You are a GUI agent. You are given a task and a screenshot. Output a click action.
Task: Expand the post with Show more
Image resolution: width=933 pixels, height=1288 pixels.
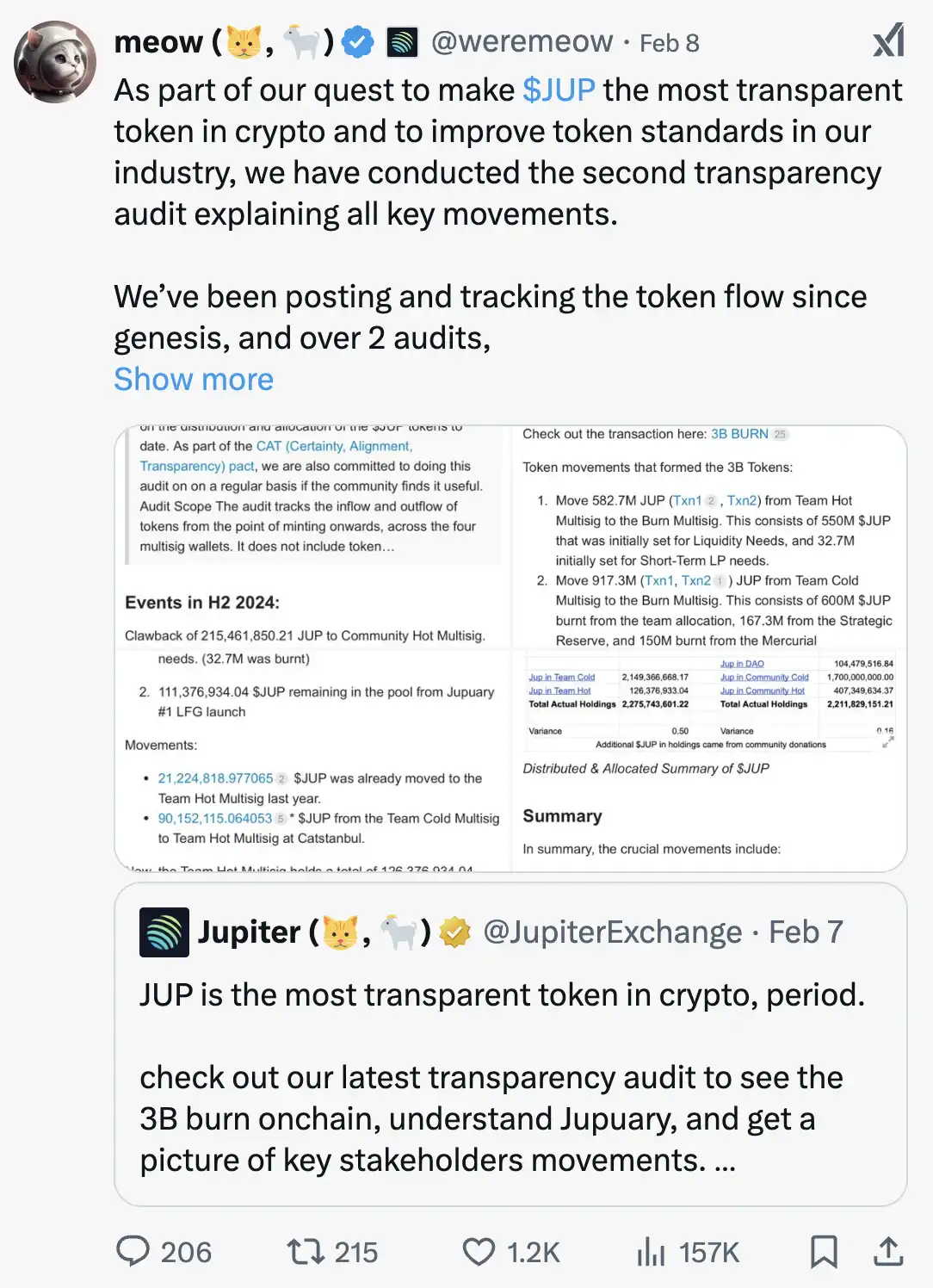click(x=194, y=379)
